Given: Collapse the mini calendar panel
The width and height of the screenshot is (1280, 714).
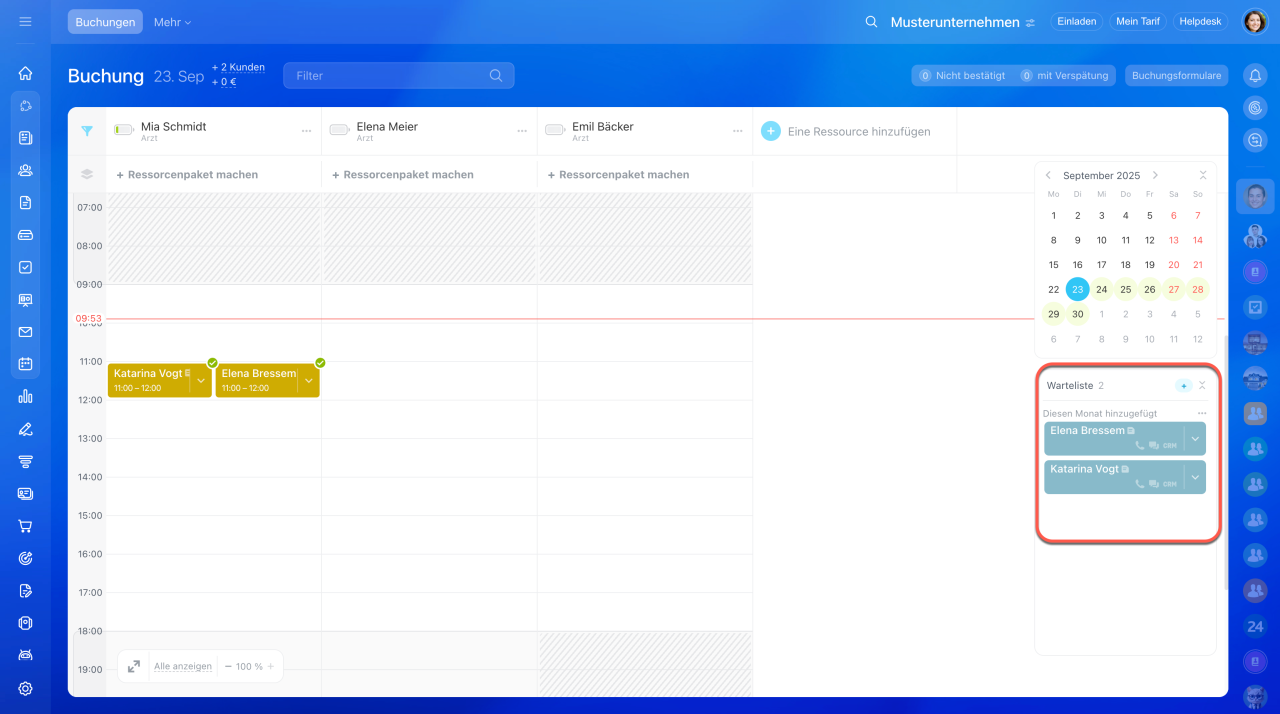Looking at the screenshot, I should point(1203,175).
